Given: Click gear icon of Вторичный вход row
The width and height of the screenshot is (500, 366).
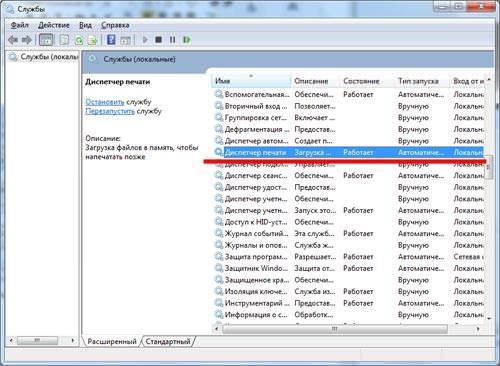Looking at the screenshot, I should click(x=219, y=106).
